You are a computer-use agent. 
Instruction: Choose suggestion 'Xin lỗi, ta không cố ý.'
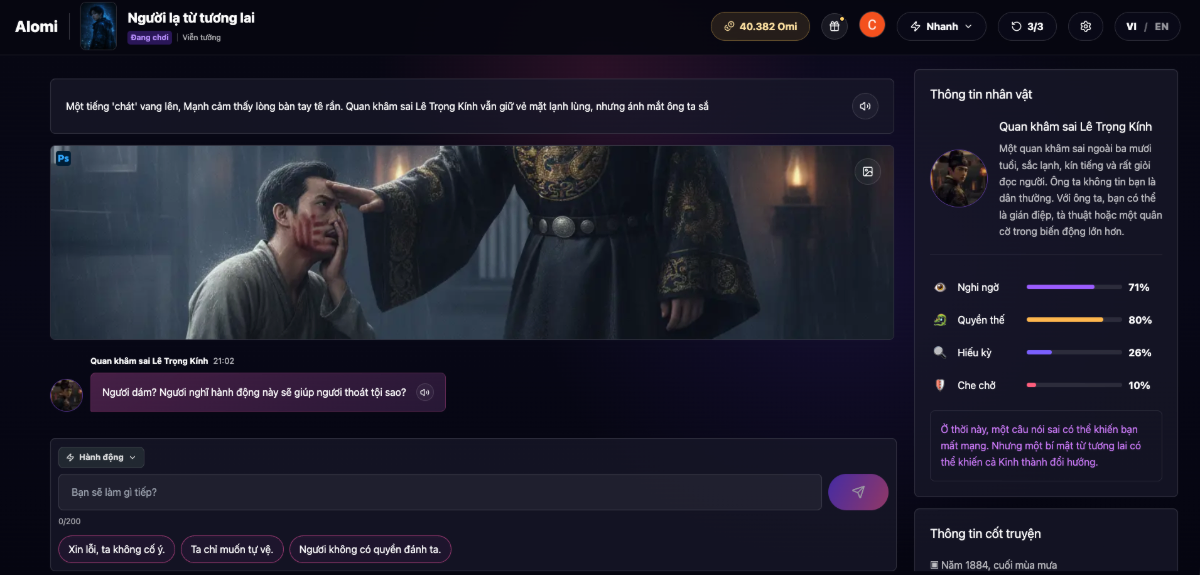click(x=117, y=549)
